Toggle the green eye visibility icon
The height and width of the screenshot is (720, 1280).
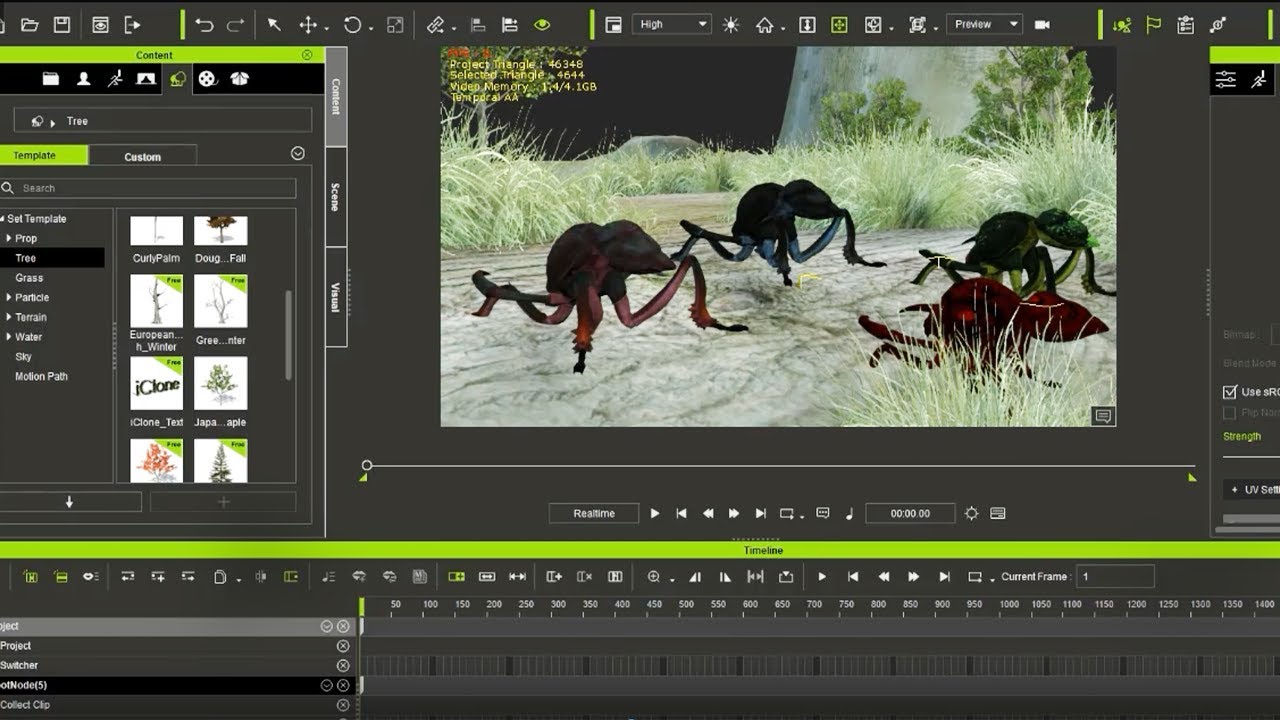[x=542, y=25]
